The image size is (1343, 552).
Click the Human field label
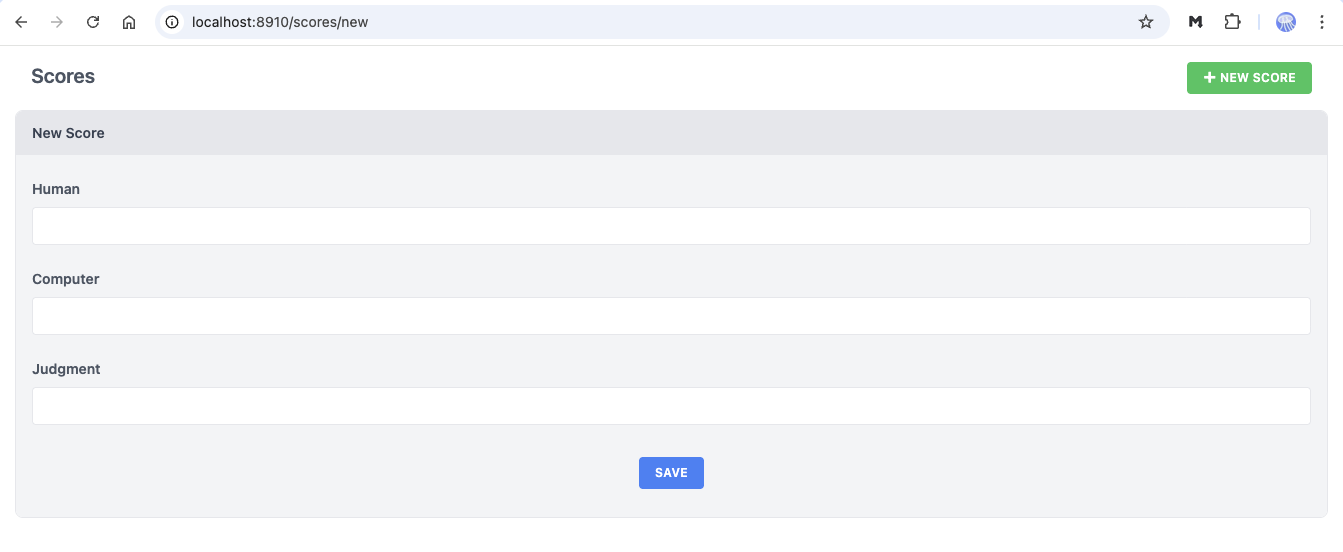point(56,189)
